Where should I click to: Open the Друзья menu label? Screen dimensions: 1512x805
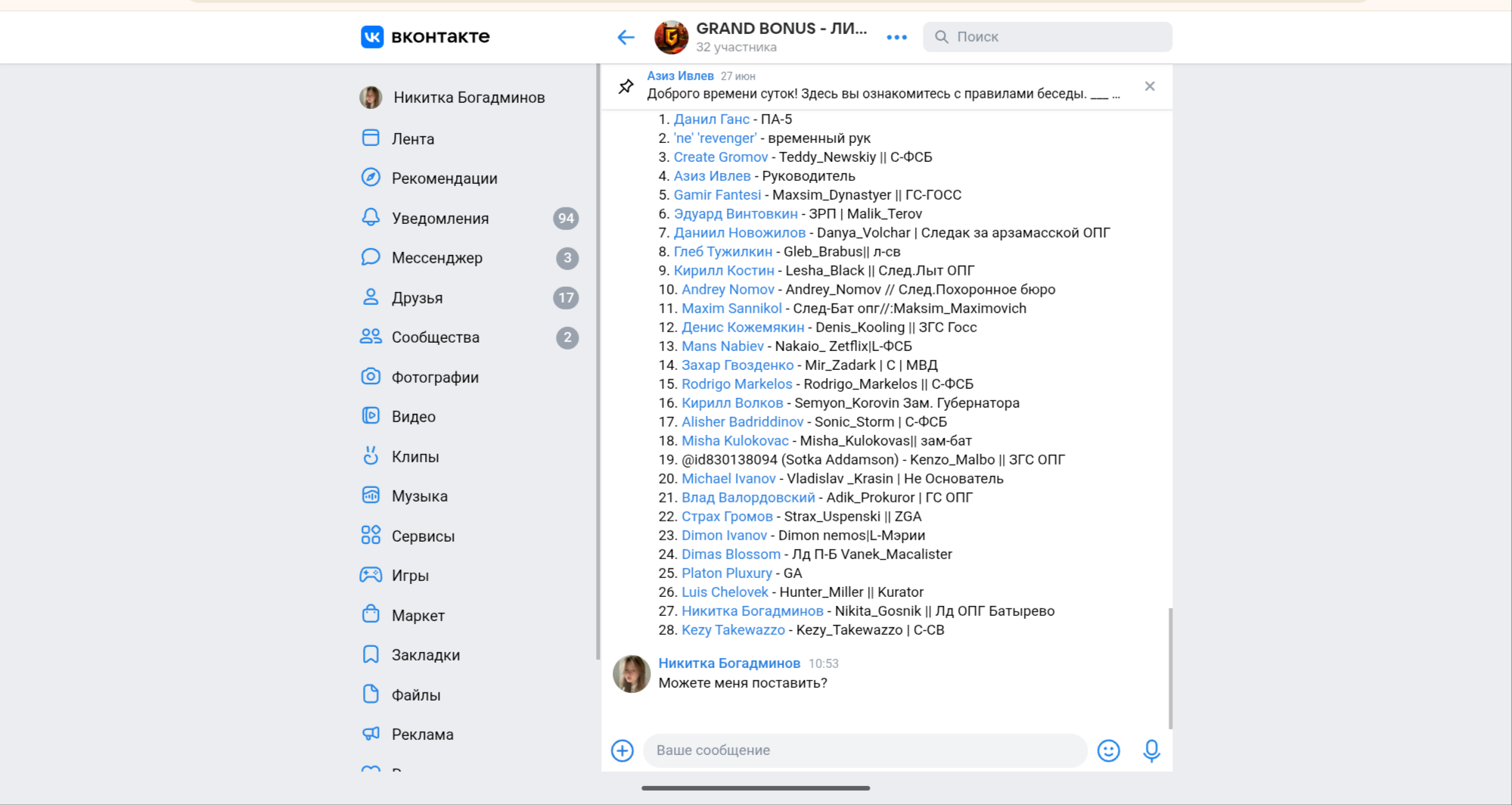click(418, 298)
